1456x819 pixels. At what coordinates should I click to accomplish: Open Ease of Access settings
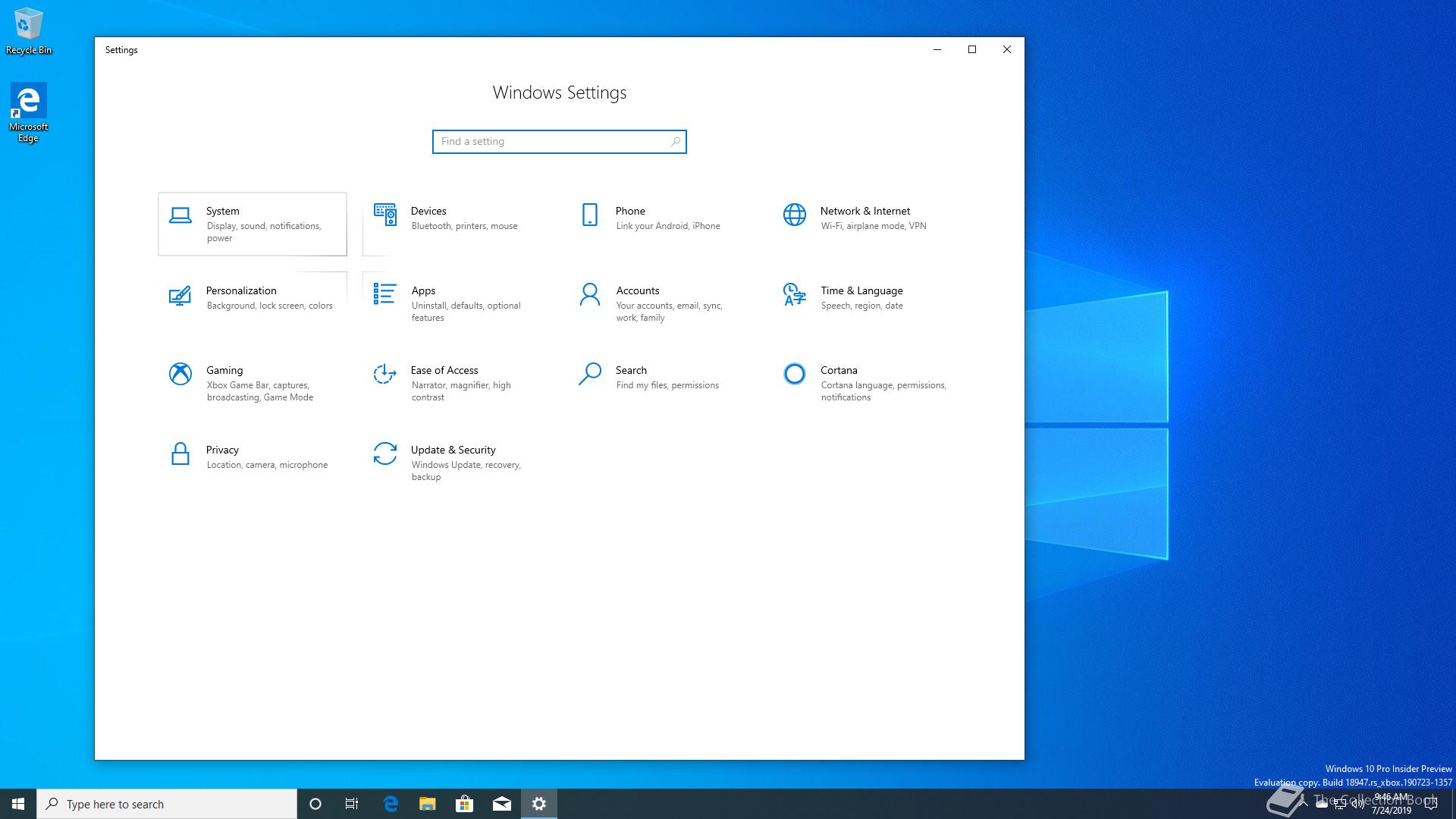pyautogui.click(x=457, y=383)
